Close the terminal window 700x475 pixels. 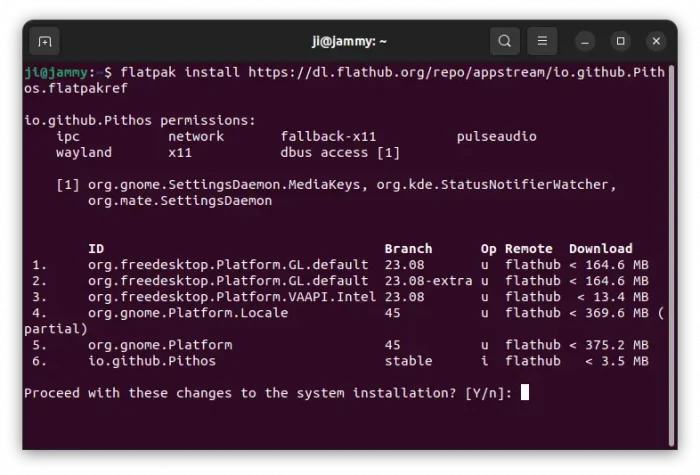click(x=656, y=41)
